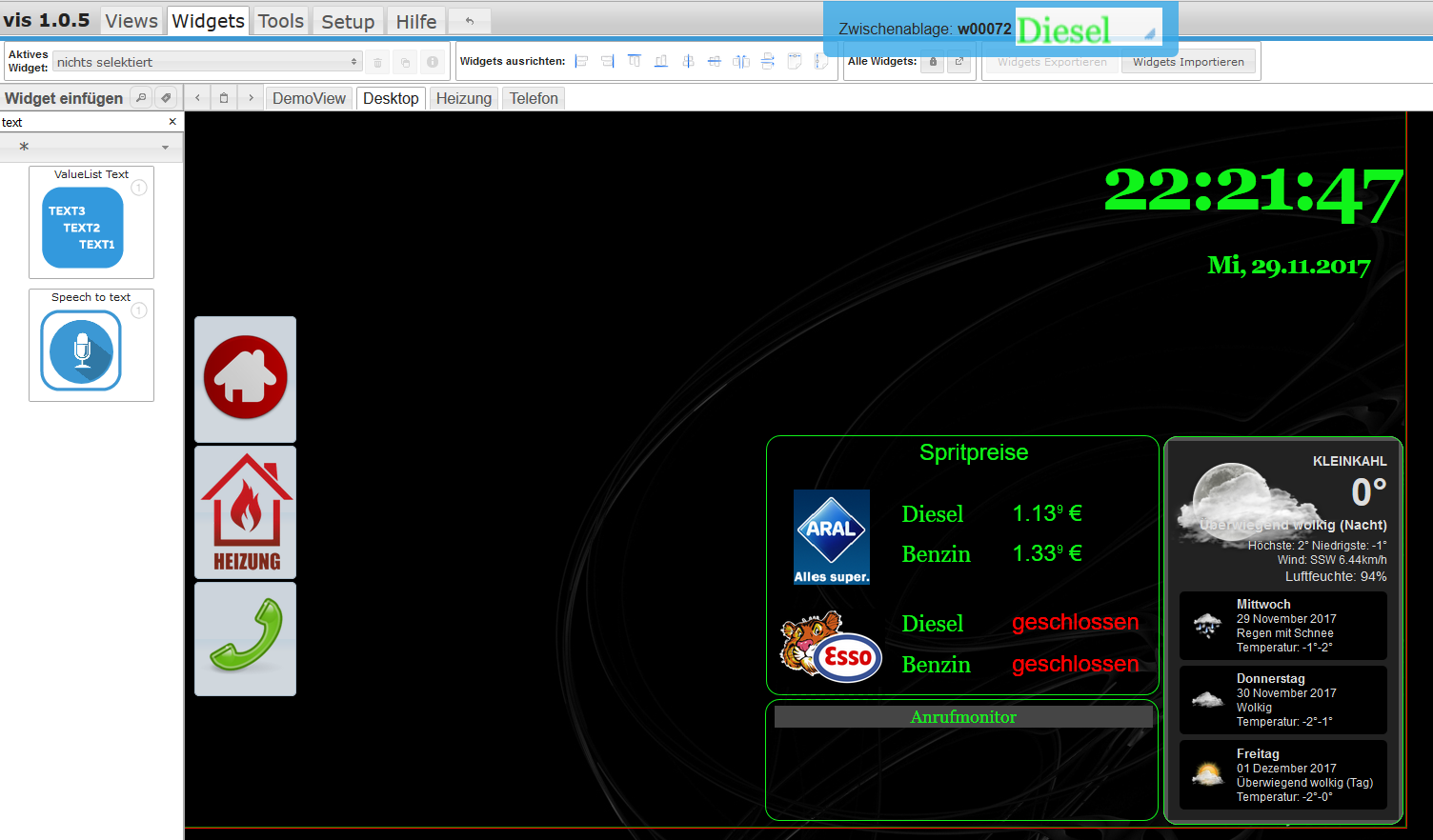Click the Spritpreise heading
Image resolution: width=1433 pixels, height=840 pixels.
coord(974,452)
